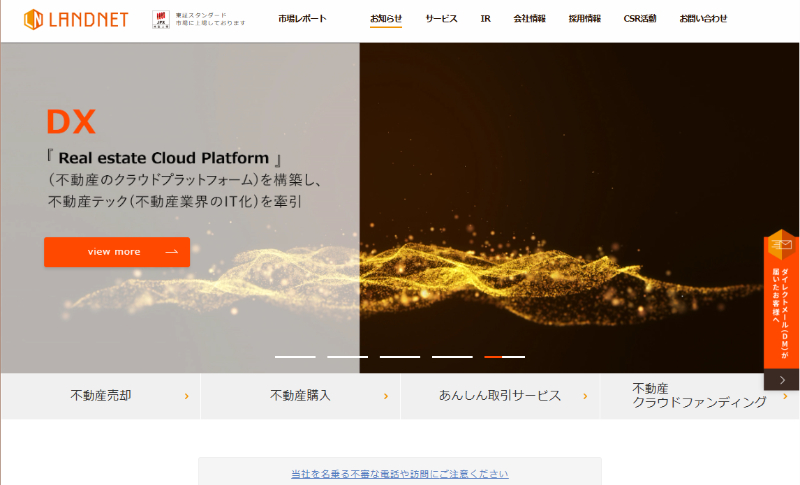Select the first carousel slide indicator
800x485 pixels.
coord(295,357)
